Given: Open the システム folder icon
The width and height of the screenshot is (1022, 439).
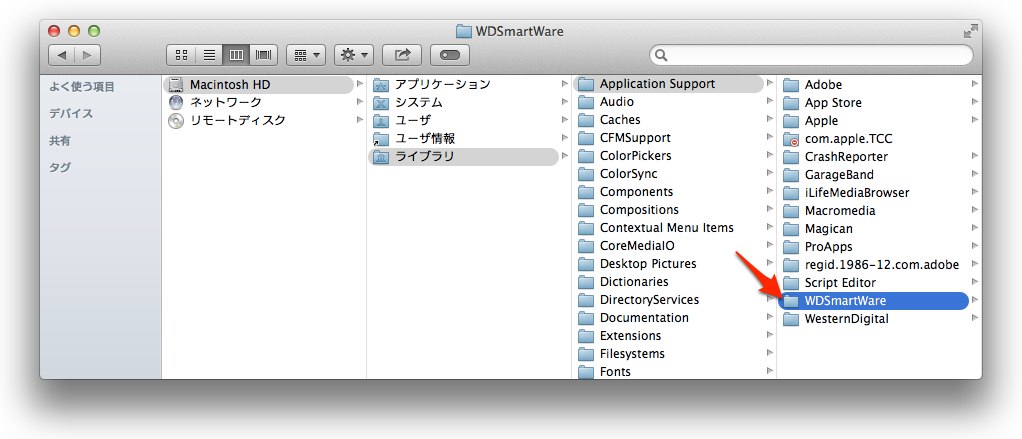Looking at the screenshot, I should click(381, 102).
